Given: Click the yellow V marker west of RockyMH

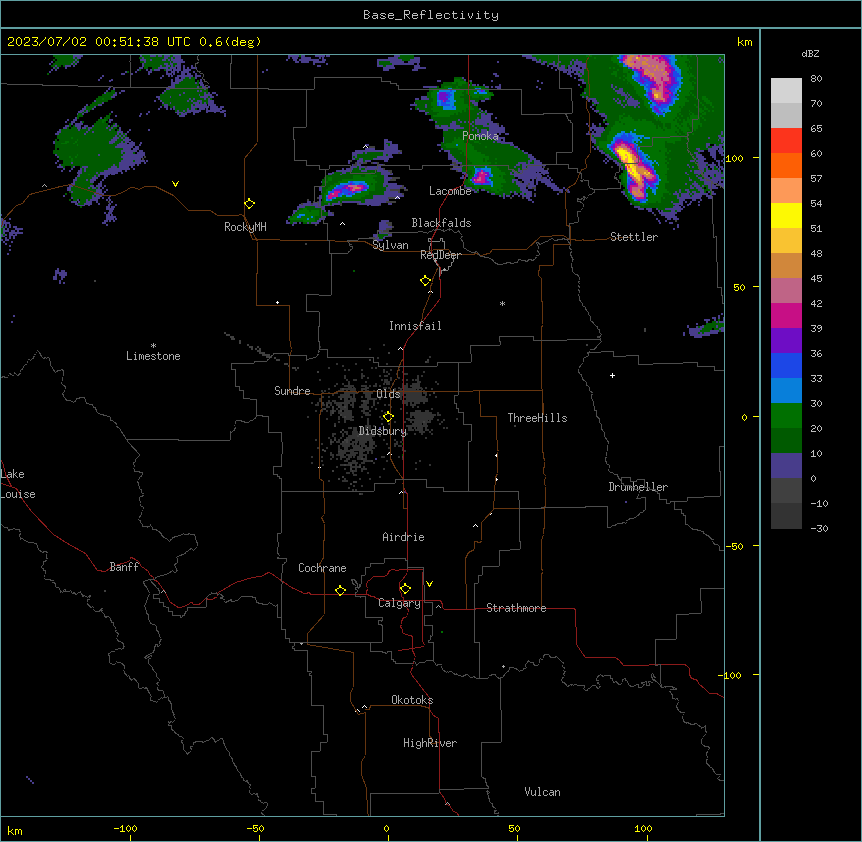Looking at the screenshot, I should tap(175, 184).
